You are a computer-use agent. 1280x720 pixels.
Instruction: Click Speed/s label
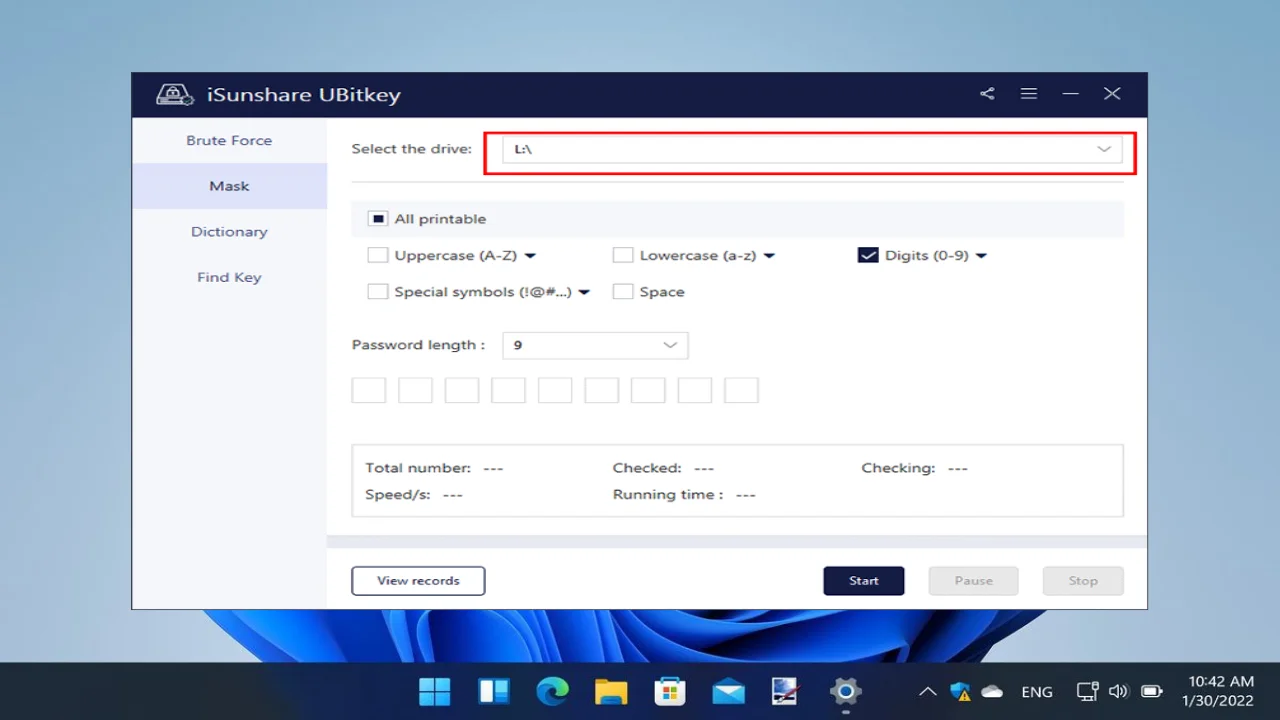tap(398, 495)
